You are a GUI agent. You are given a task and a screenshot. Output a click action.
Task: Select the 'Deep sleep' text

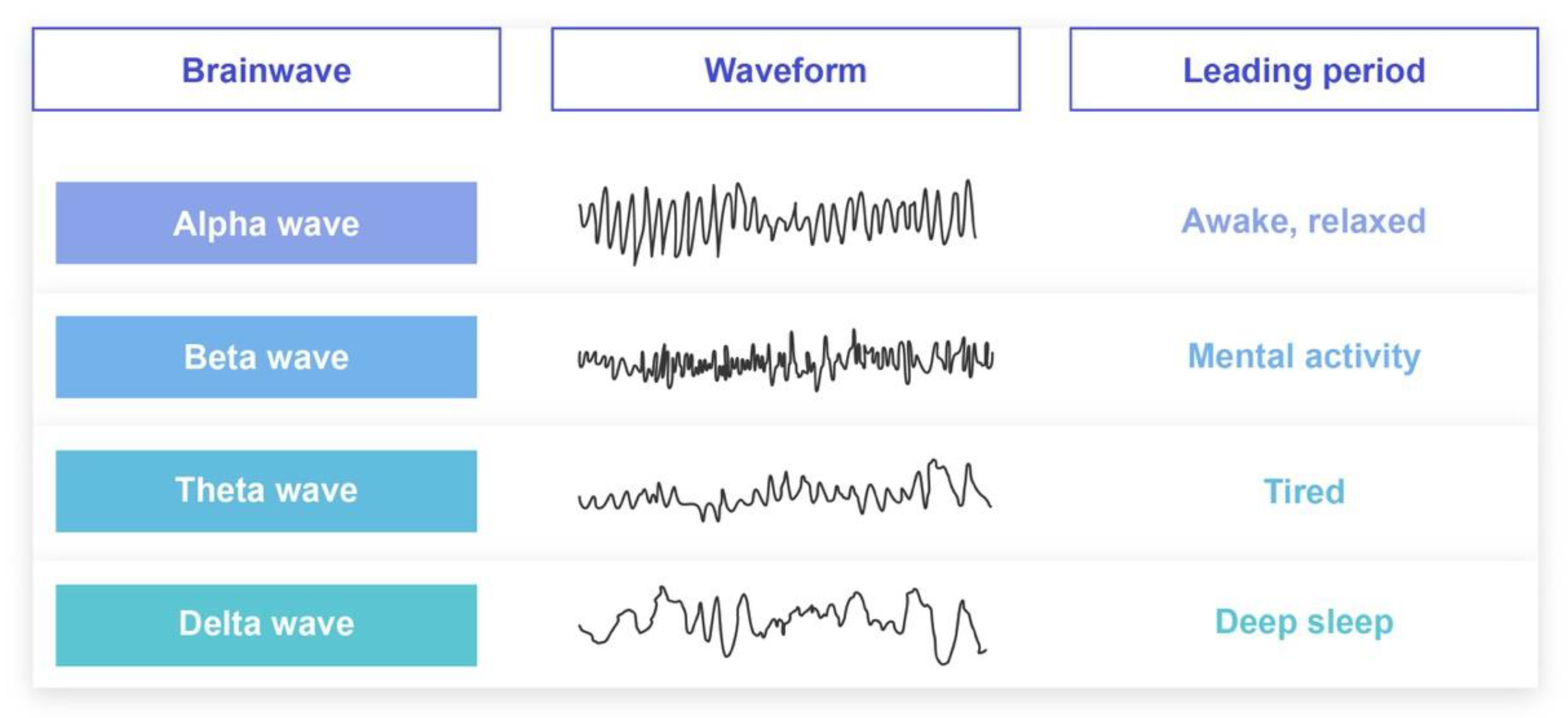[1304, 623]
